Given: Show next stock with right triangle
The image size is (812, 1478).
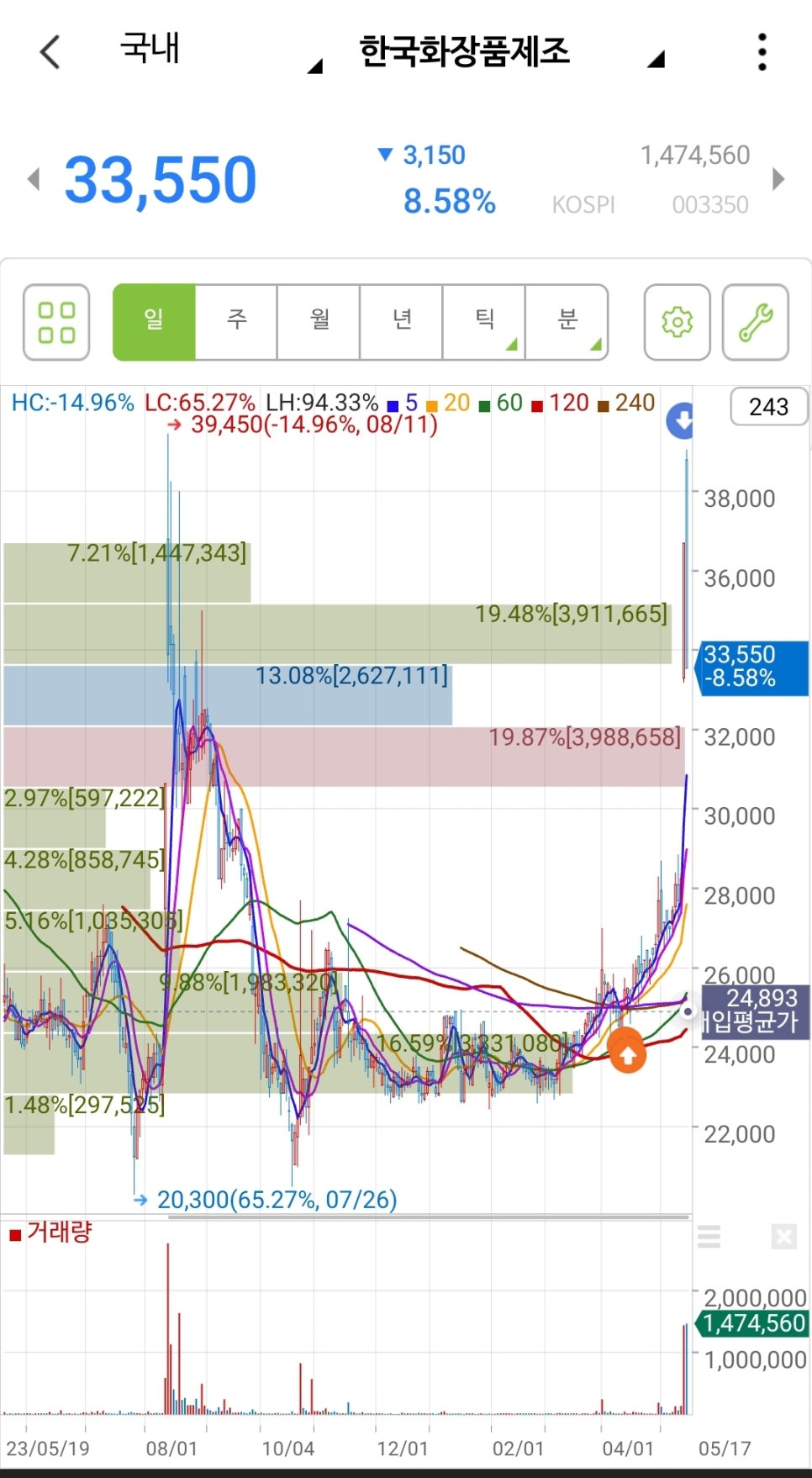Looking at the screenshot, I should click(x=778, y=179).
